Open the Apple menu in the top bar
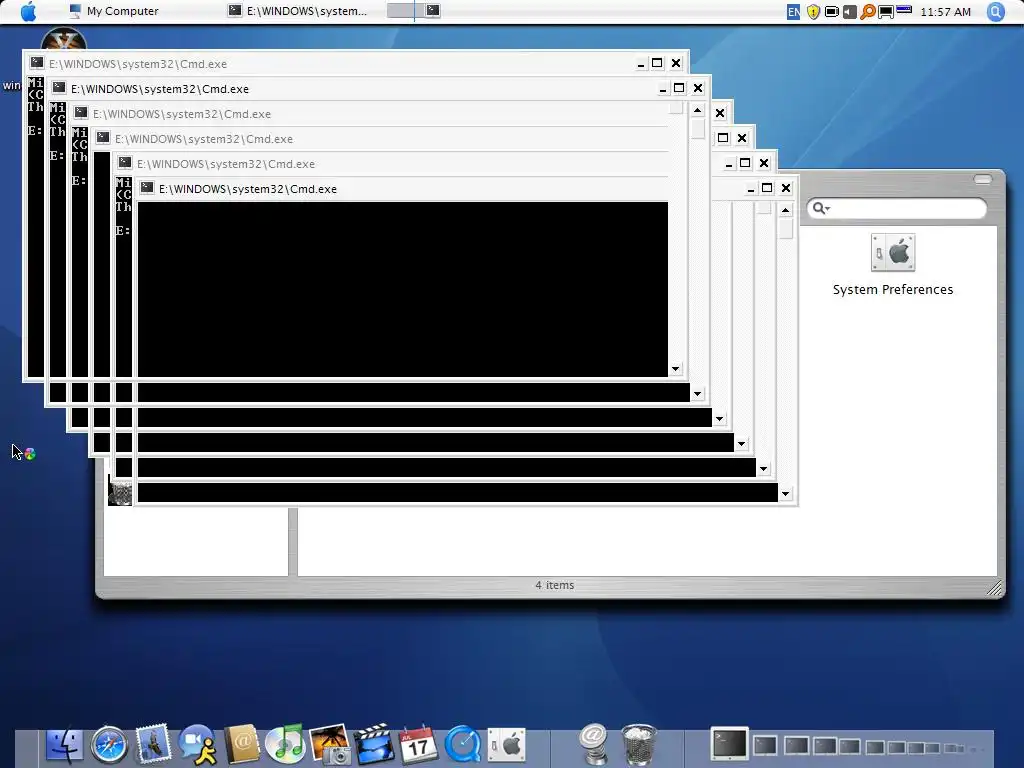Viewport: 1024px width, 768px height. click(29, 11)
